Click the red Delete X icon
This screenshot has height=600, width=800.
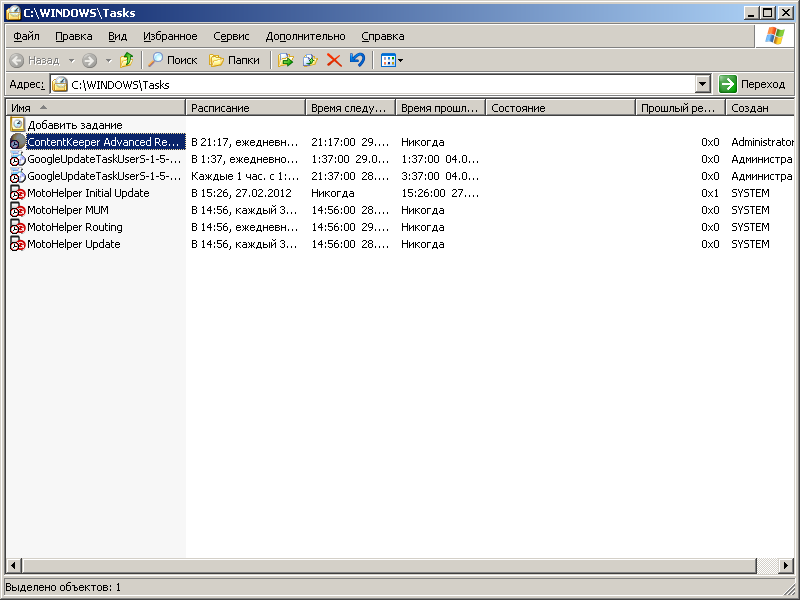(334, 60)
